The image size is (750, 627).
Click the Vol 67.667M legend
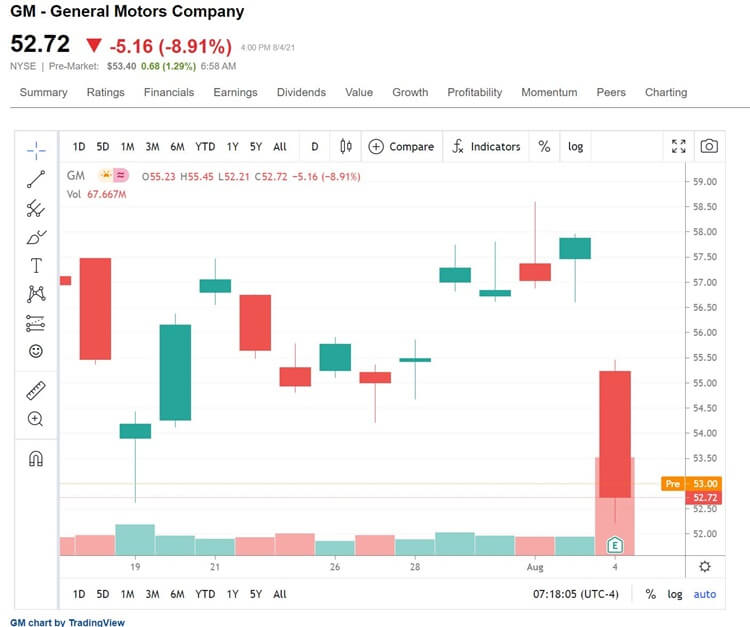click(x=96, y=194)
